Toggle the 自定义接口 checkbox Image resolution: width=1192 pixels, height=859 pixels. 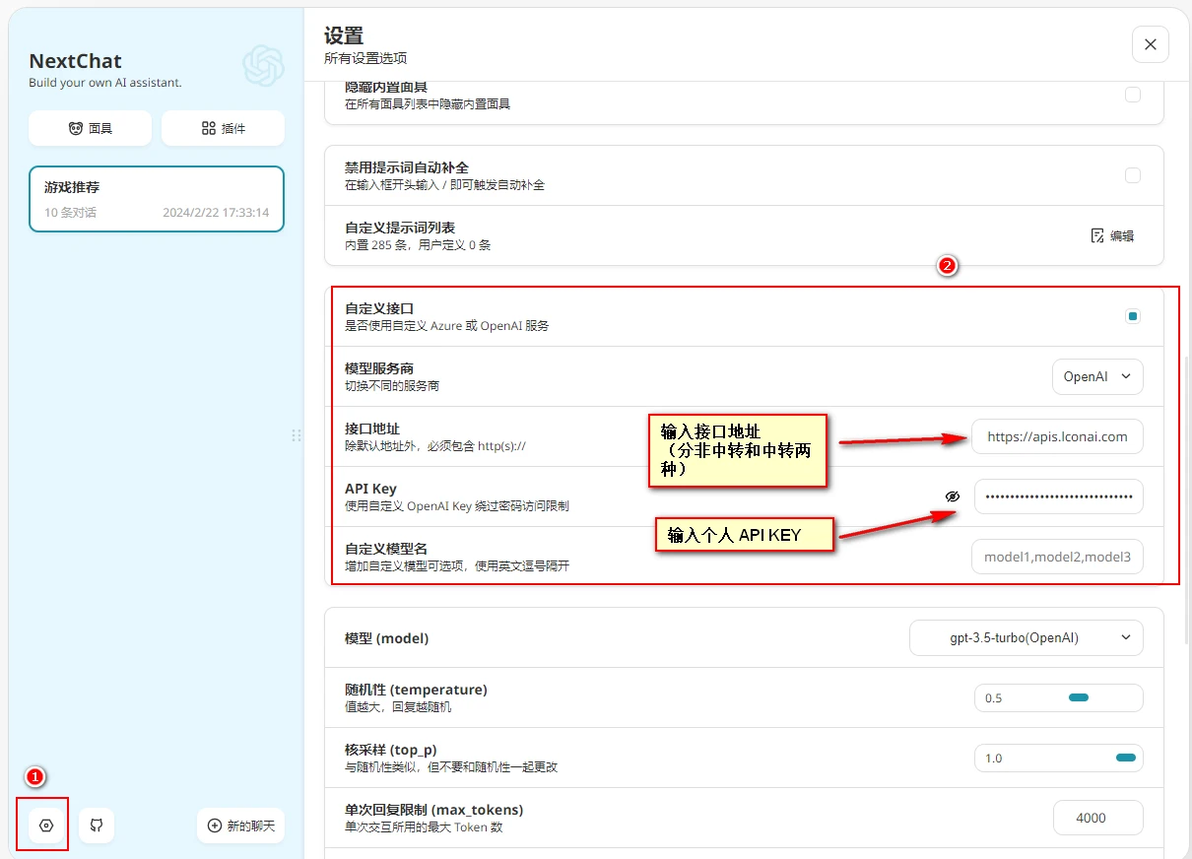click(1133, 316)
